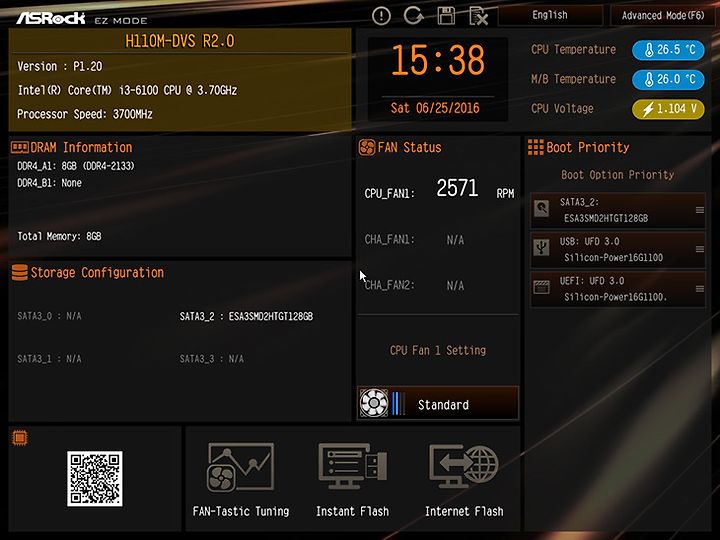Click the Boot Option Priority heading
720x540 pixels.
tap(618, 175)
